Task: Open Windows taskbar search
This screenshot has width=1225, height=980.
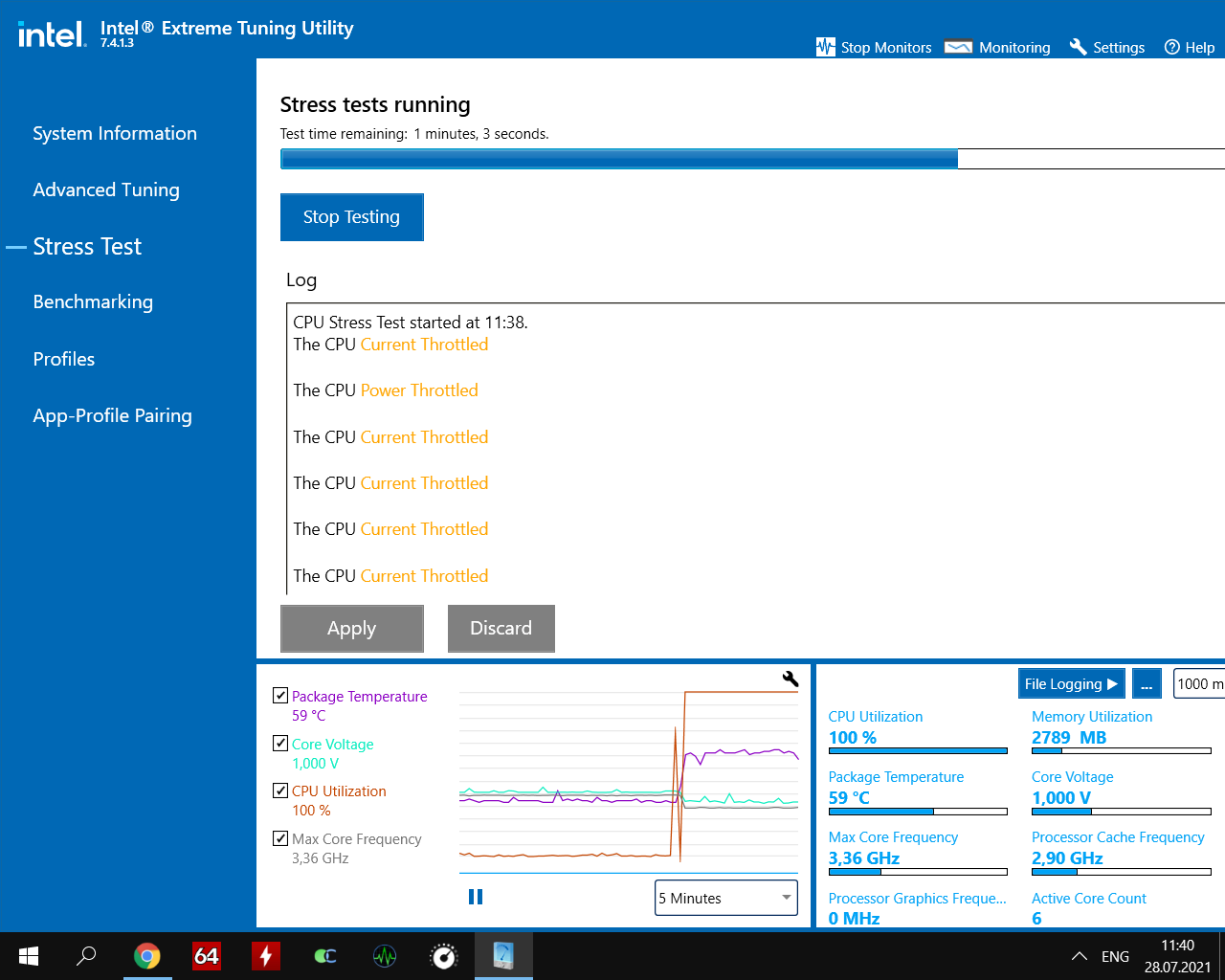Action: click(87, 956)
